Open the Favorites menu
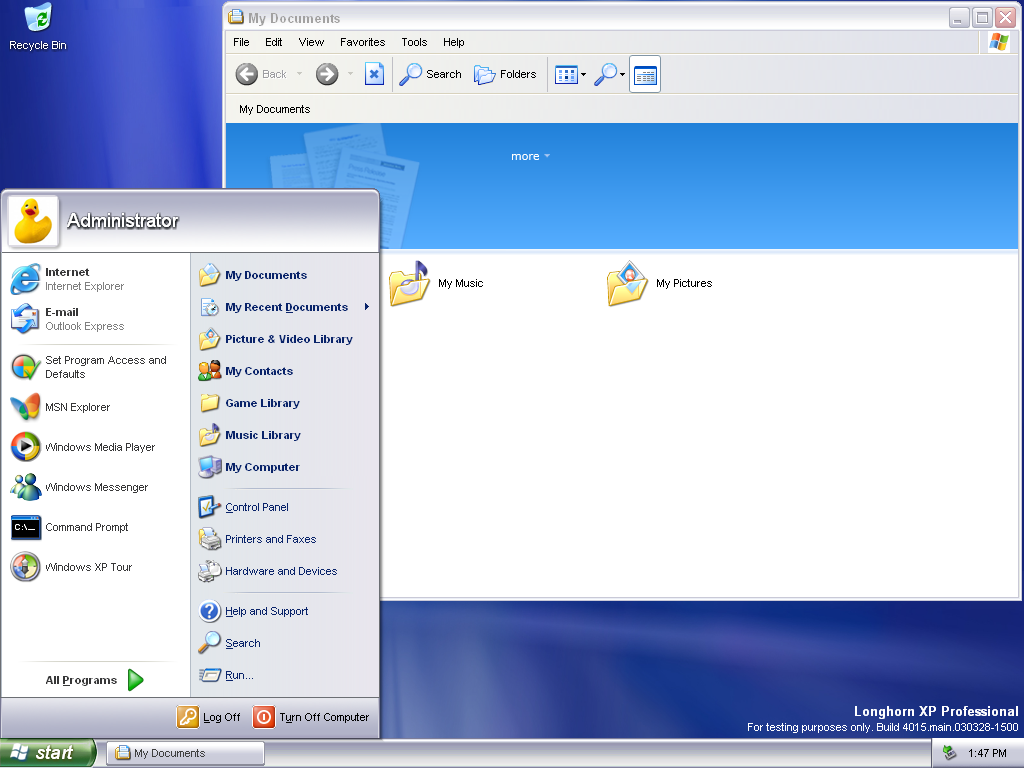Screen dimensions: 1024x768 point(362,42)
